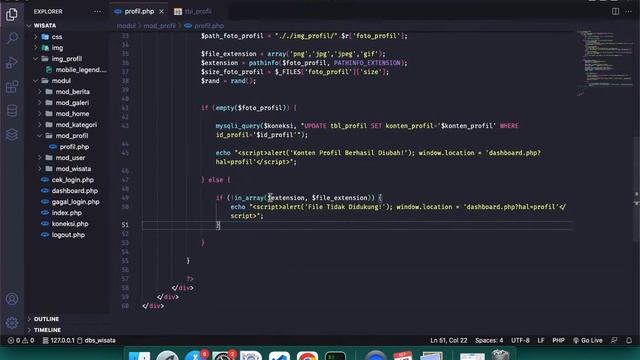Split the editor right
Screen dimensions: 640x360
(x=615, y=11)
